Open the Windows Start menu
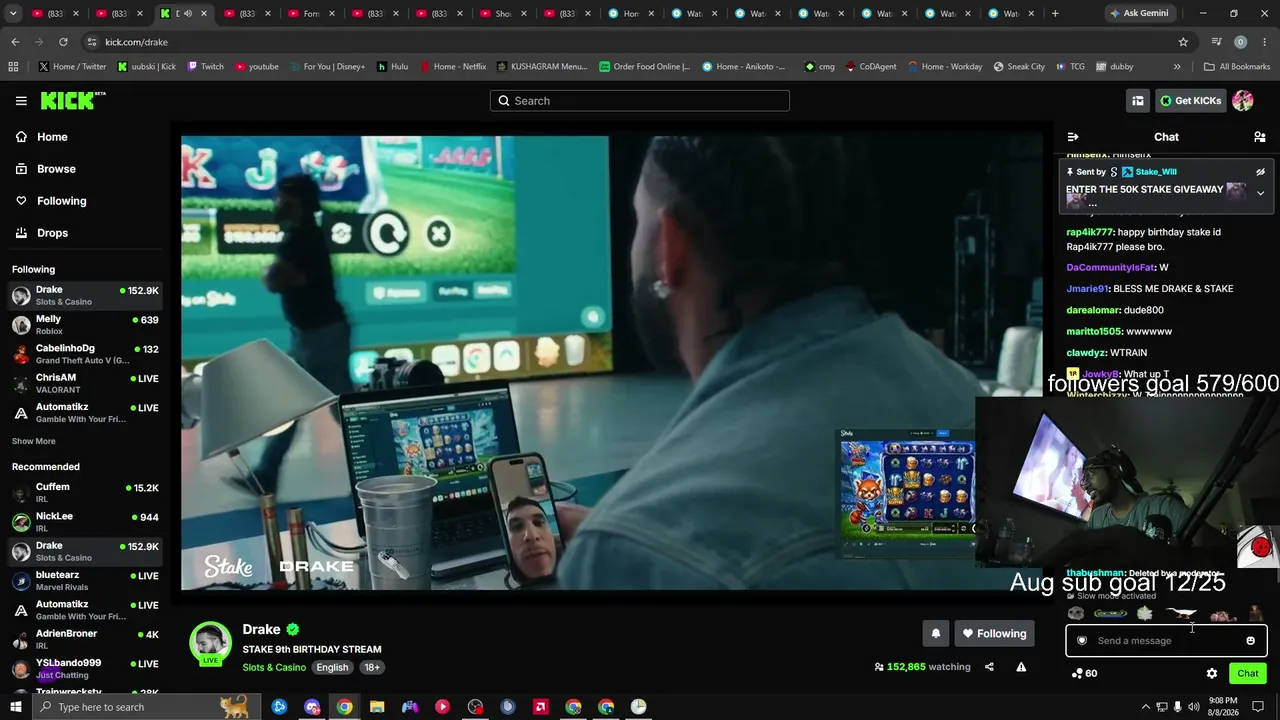 pos(15,707)
